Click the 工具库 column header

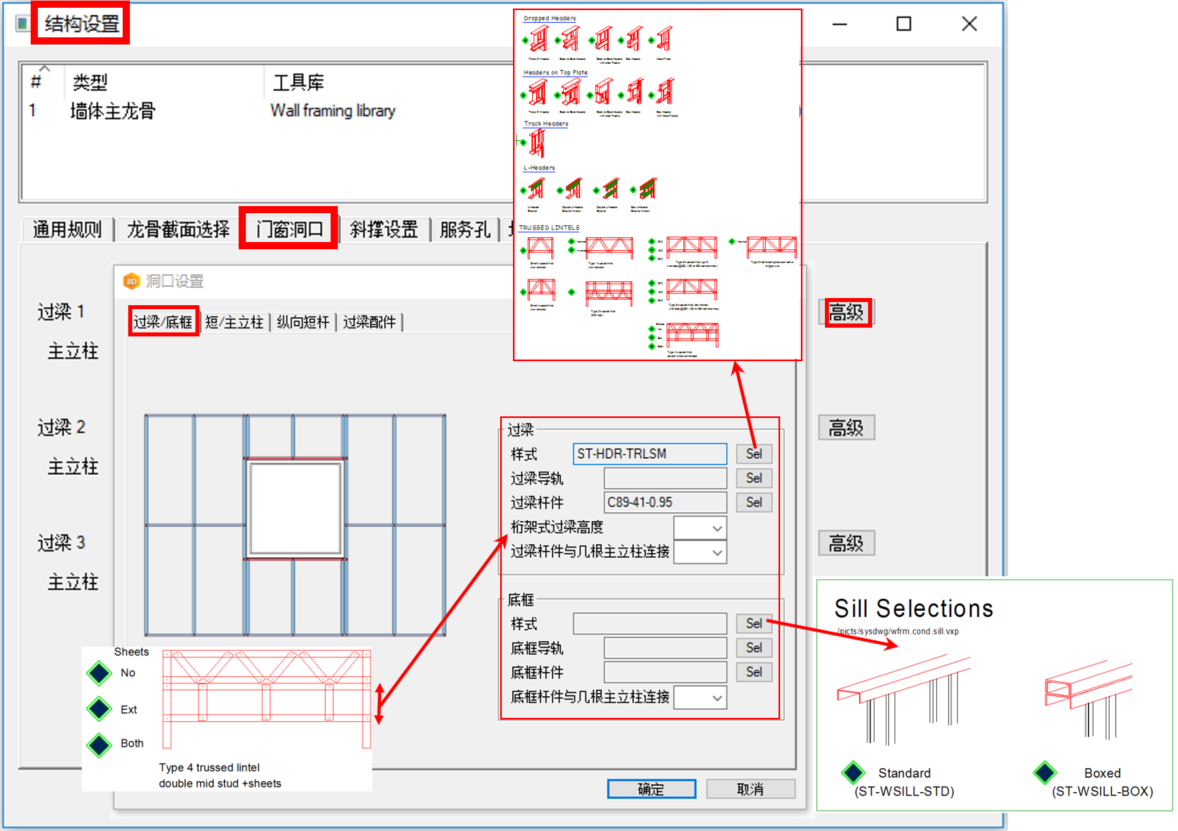pyautogui.click(x=298, y=82)
